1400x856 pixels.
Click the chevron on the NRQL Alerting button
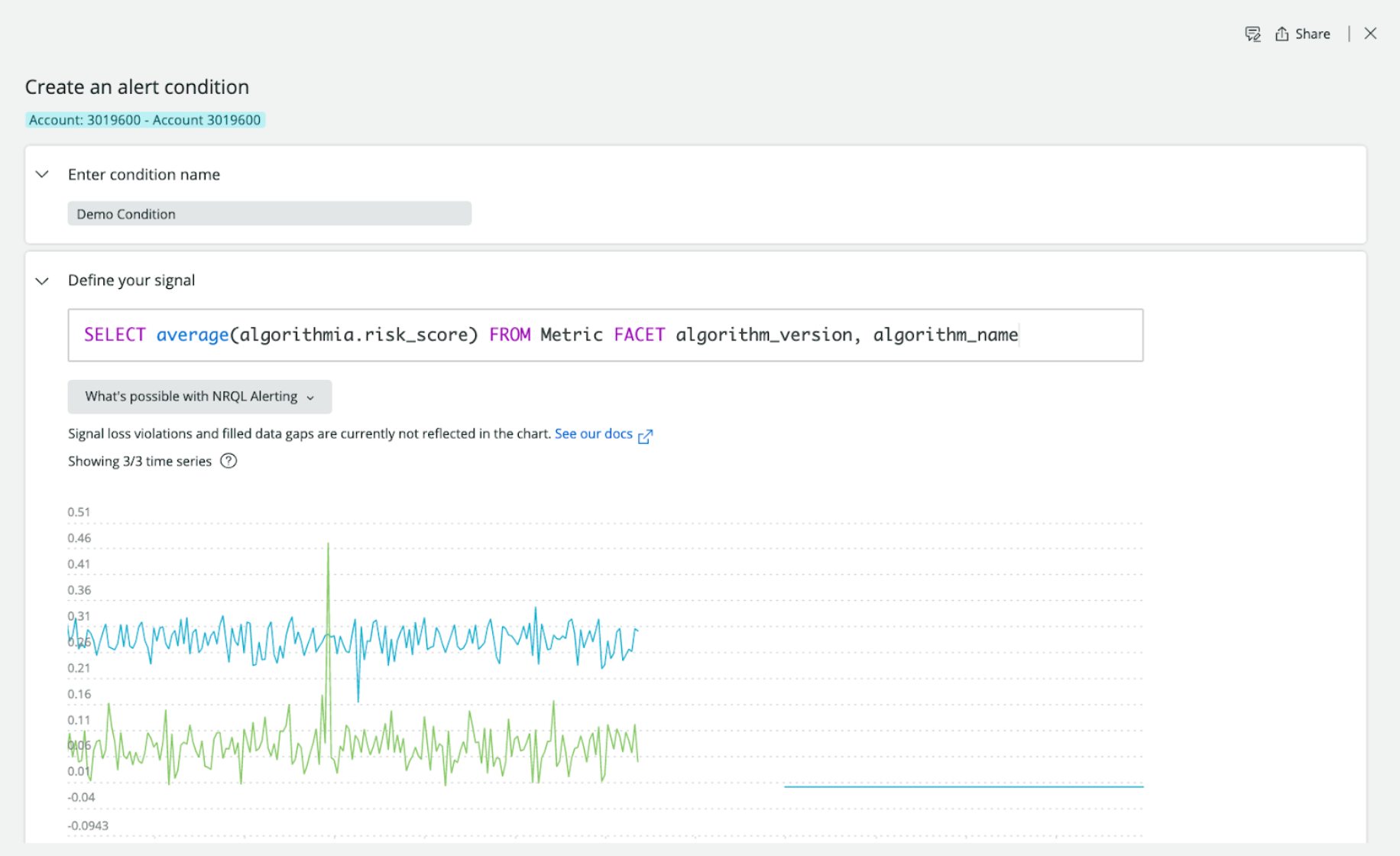click(x=310, y=397)
